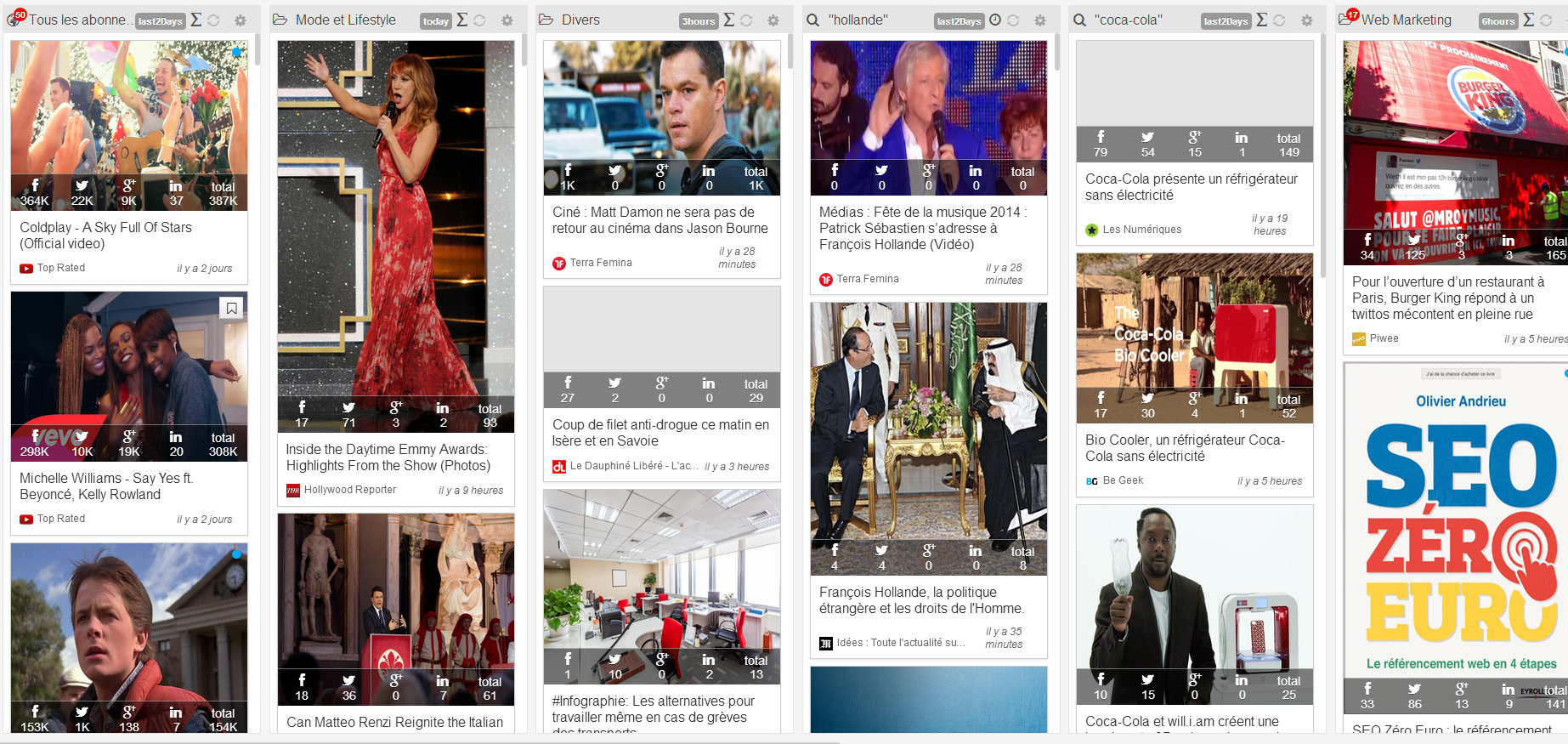
Task: Open the 3hours time filter in Divers
Action: coord(699,21)
